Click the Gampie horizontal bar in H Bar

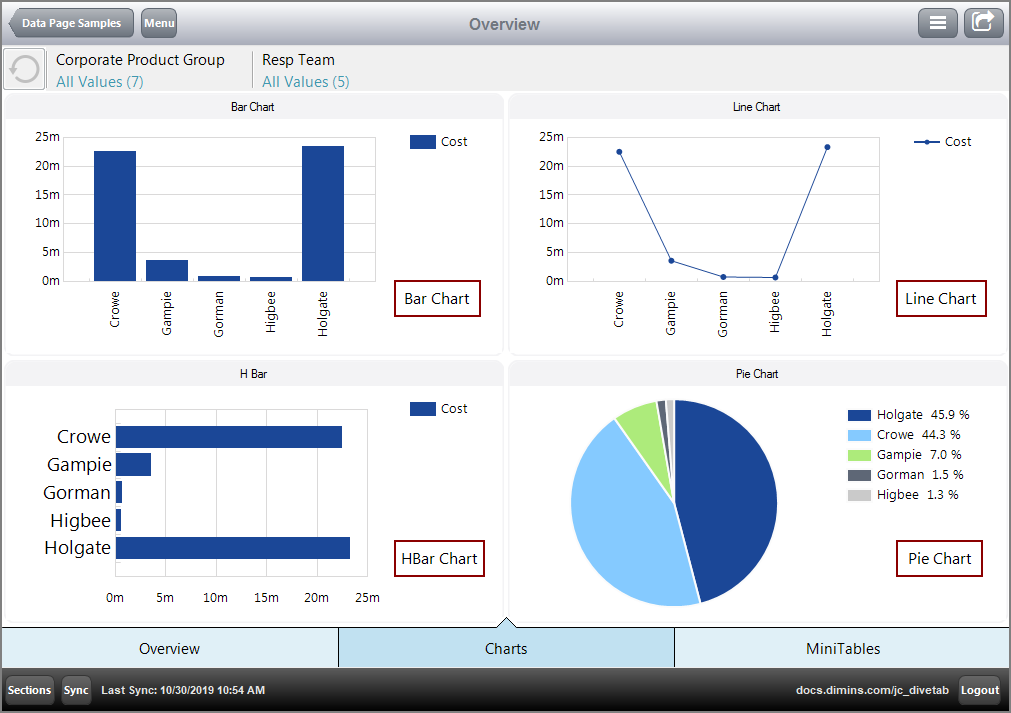tap(133, 464)
